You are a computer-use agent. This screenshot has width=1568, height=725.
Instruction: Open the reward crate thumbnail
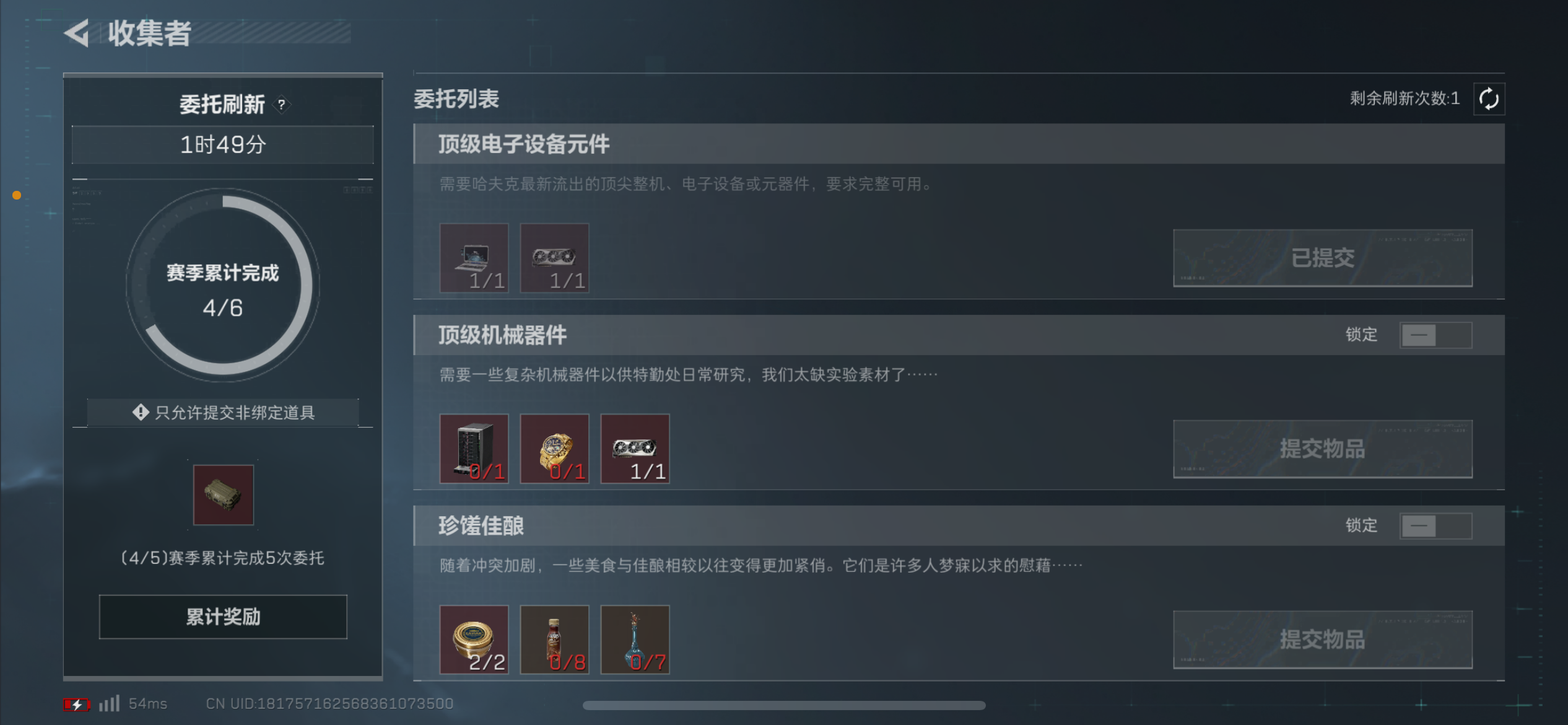224,495
